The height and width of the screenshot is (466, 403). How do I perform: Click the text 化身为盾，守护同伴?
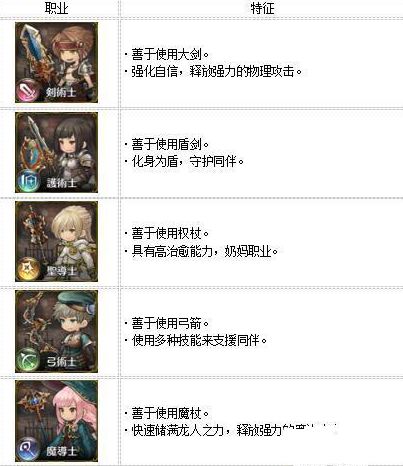tap(184, 162)
